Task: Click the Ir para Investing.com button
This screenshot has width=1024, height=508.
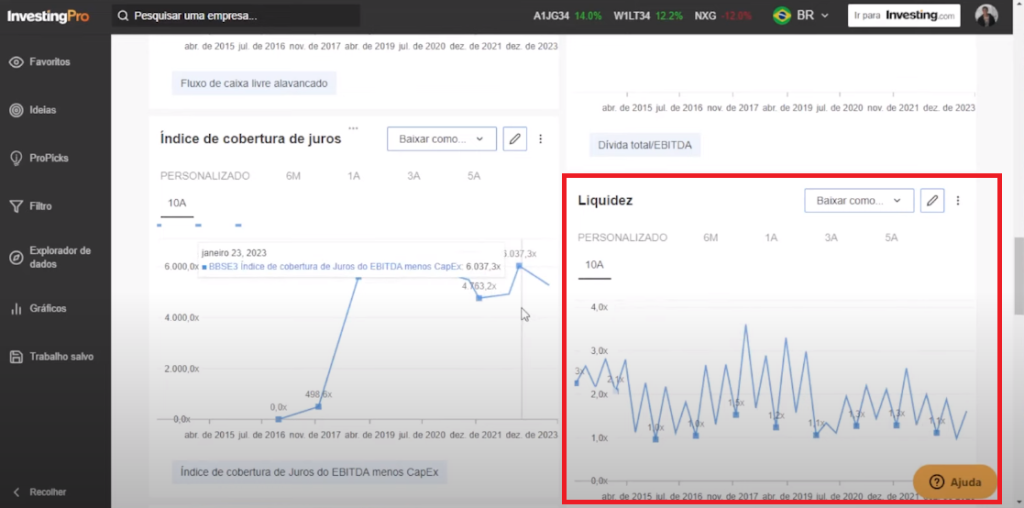Action: coord(904,16)
